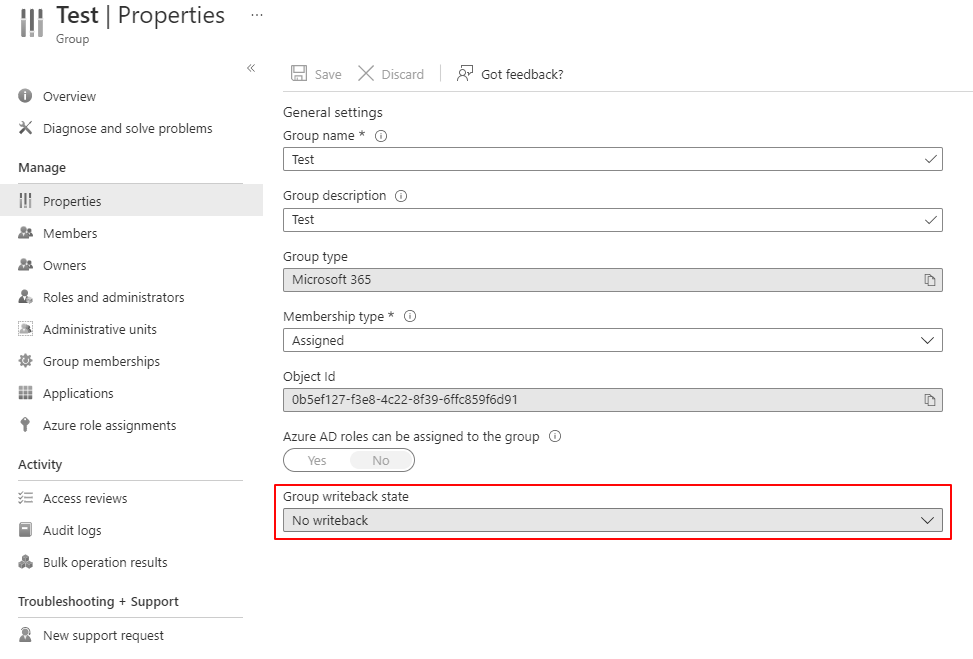973x659 pixels.
Task: Click the info icon beside Group description
Action: click(401, 196)
